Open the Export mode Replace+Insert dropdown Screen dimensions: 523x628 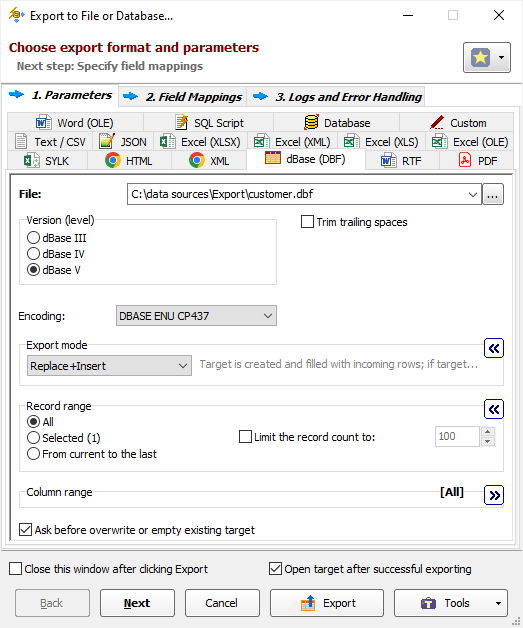(109, 366)
